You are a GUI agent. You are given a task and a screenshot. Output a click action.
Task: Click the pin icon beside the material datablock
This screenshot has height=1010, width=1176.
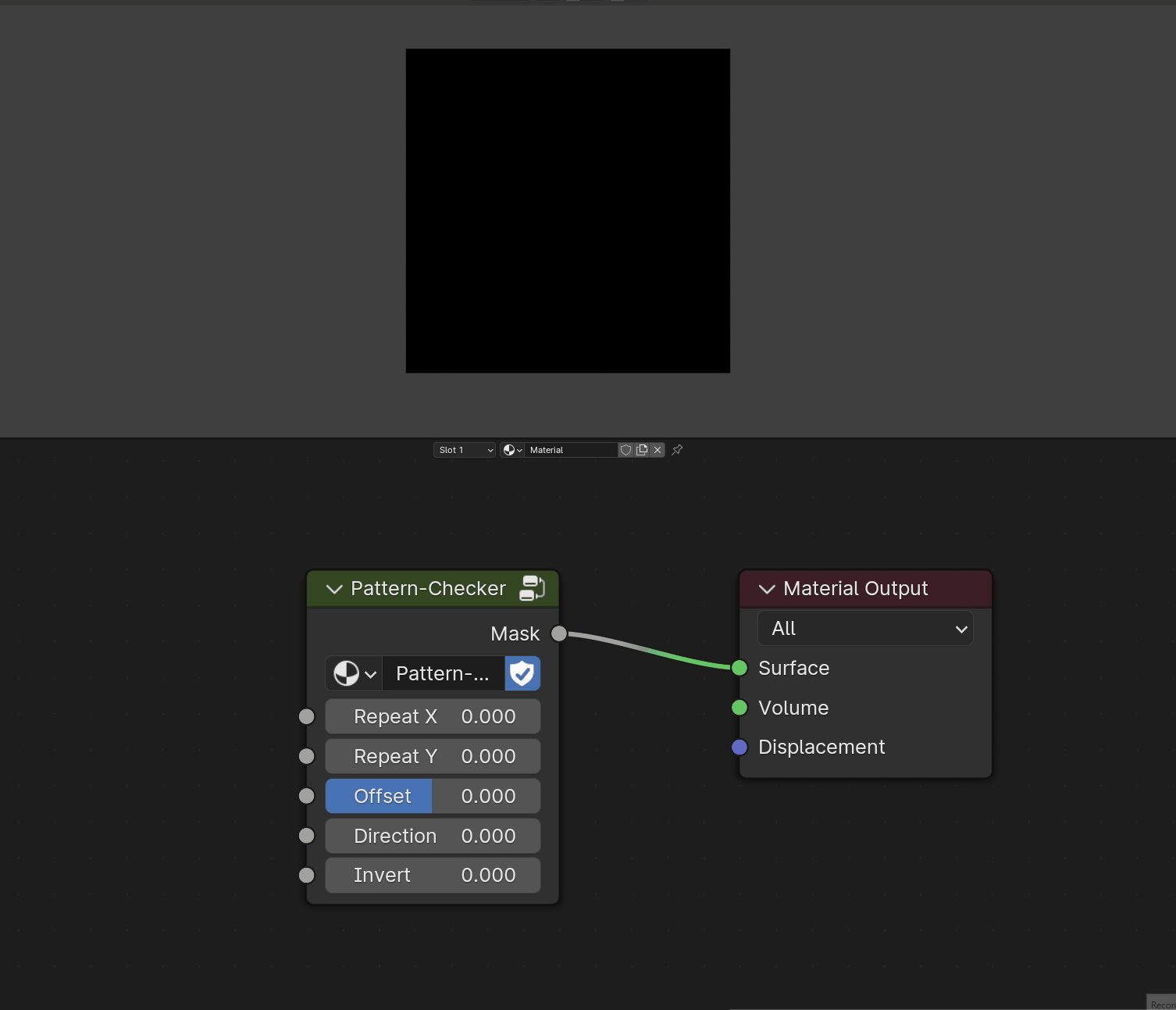click(x=676, y=449)
